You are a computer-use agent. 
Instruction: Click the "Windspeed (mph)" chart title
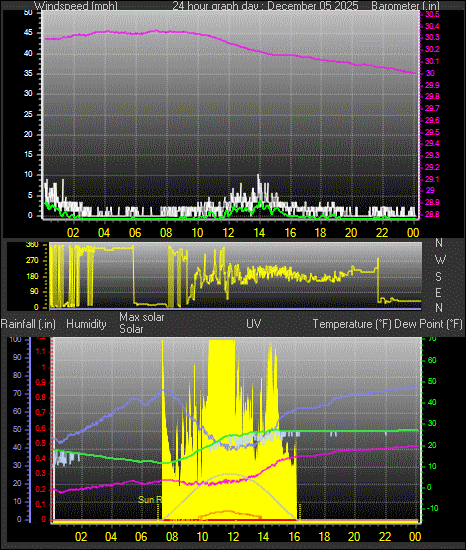76,6
